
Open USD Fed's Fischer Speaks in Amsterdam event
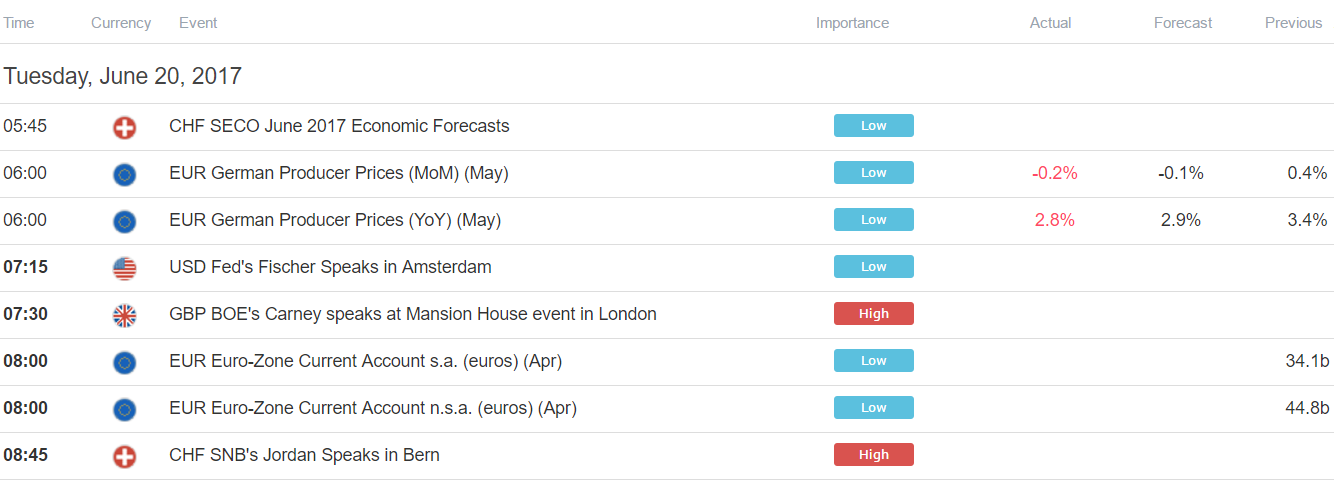(x=330, y=267)
